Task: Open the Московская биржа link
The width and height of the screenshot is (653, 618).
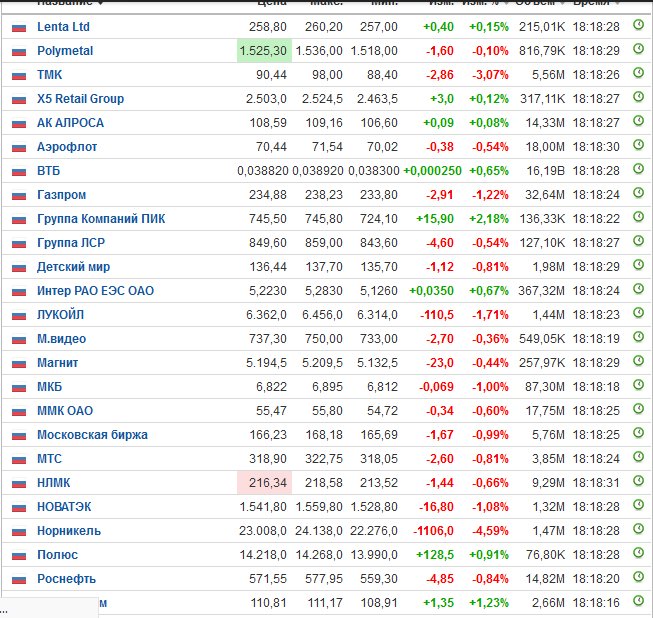Action: coord(92,435)
